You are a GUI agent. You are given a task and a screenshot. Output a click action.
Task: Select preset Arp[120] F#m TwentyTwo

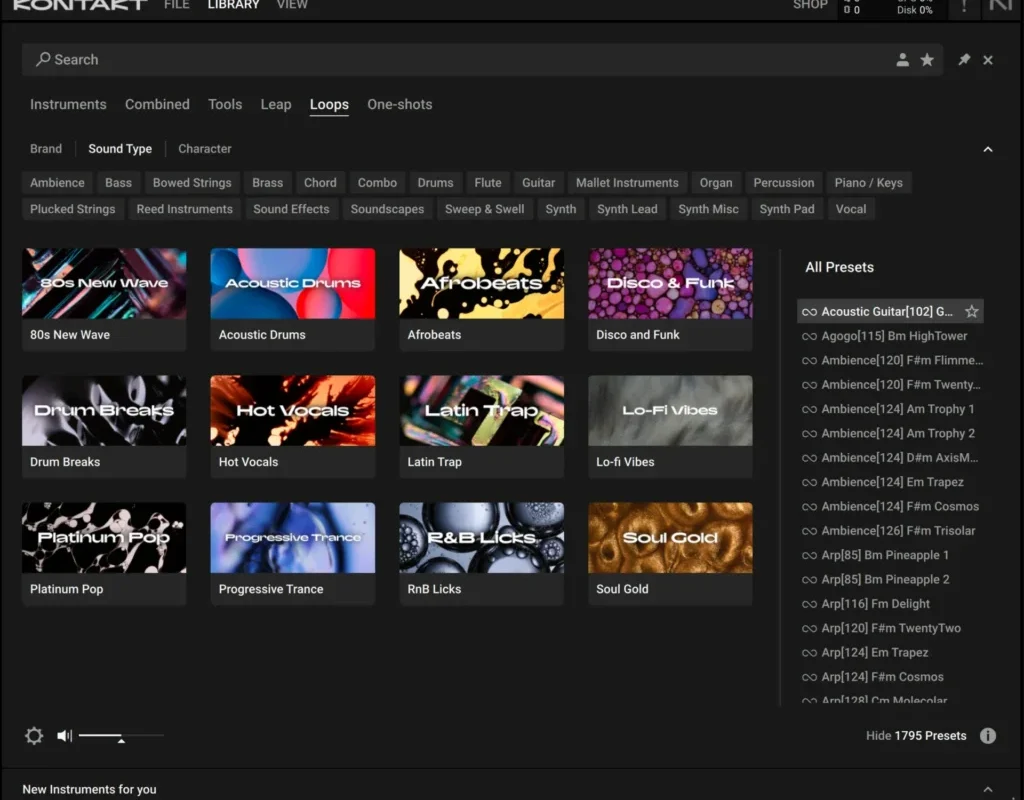point(891,628)
